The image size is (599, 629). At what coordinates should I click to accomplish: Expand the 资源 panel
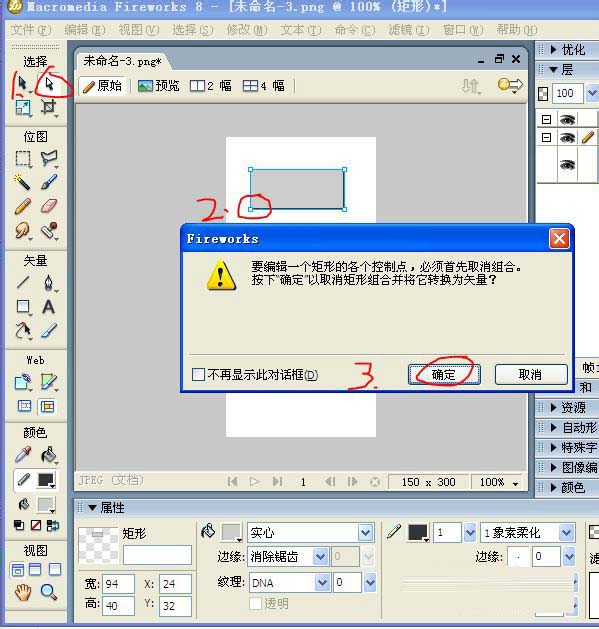554,408
